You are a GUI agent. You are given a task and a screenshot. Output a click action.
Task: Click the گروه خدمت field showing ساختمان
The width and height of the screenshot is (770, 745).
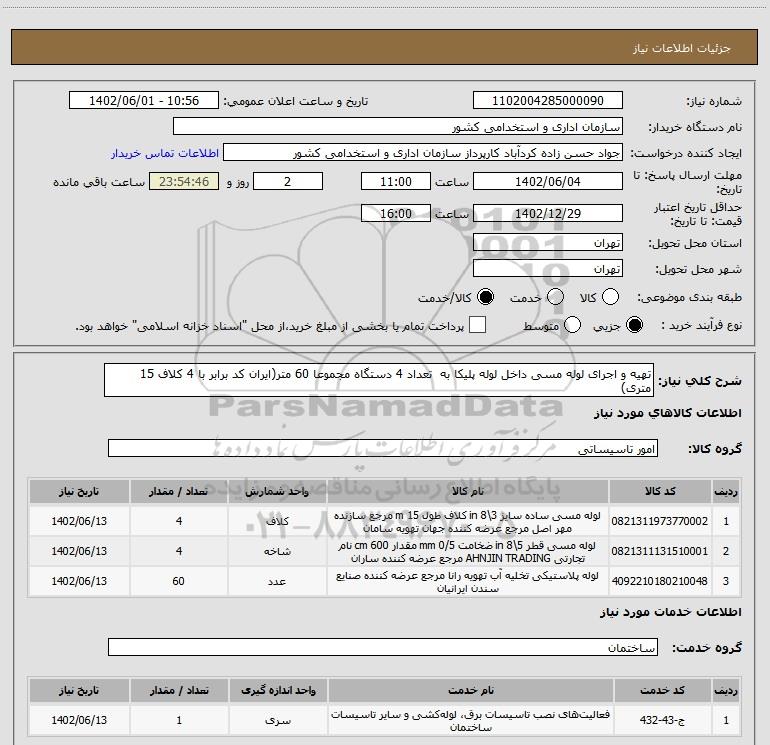[x=382, y=649]
